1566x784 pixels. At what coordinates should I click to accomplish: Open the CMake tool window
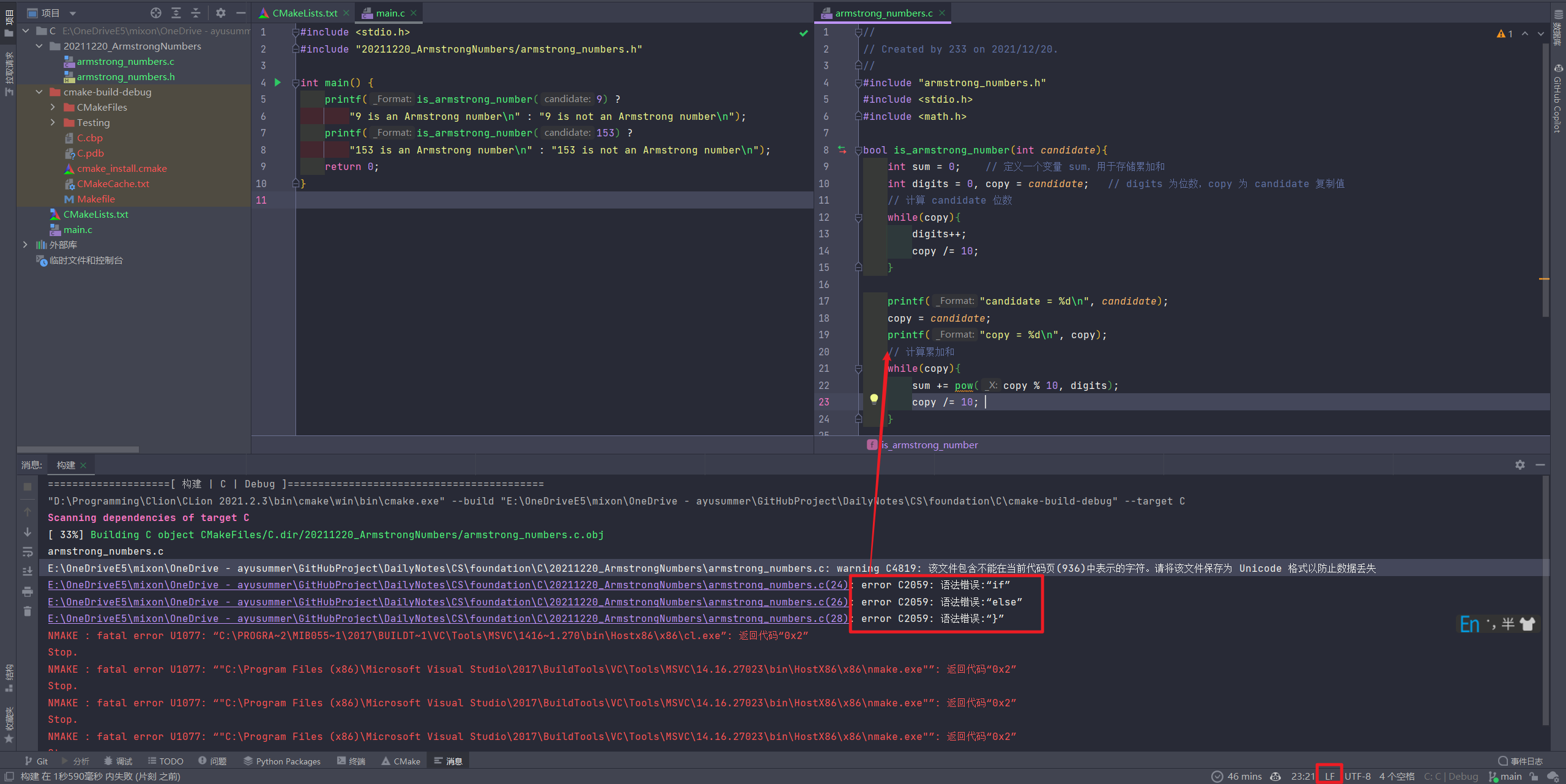tap(401, 761)
